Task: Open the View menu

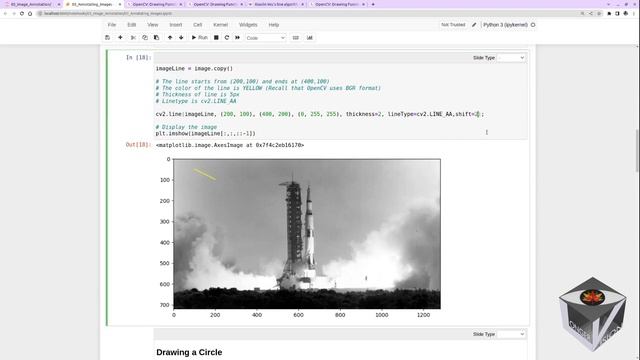Action: click(153, 25)
